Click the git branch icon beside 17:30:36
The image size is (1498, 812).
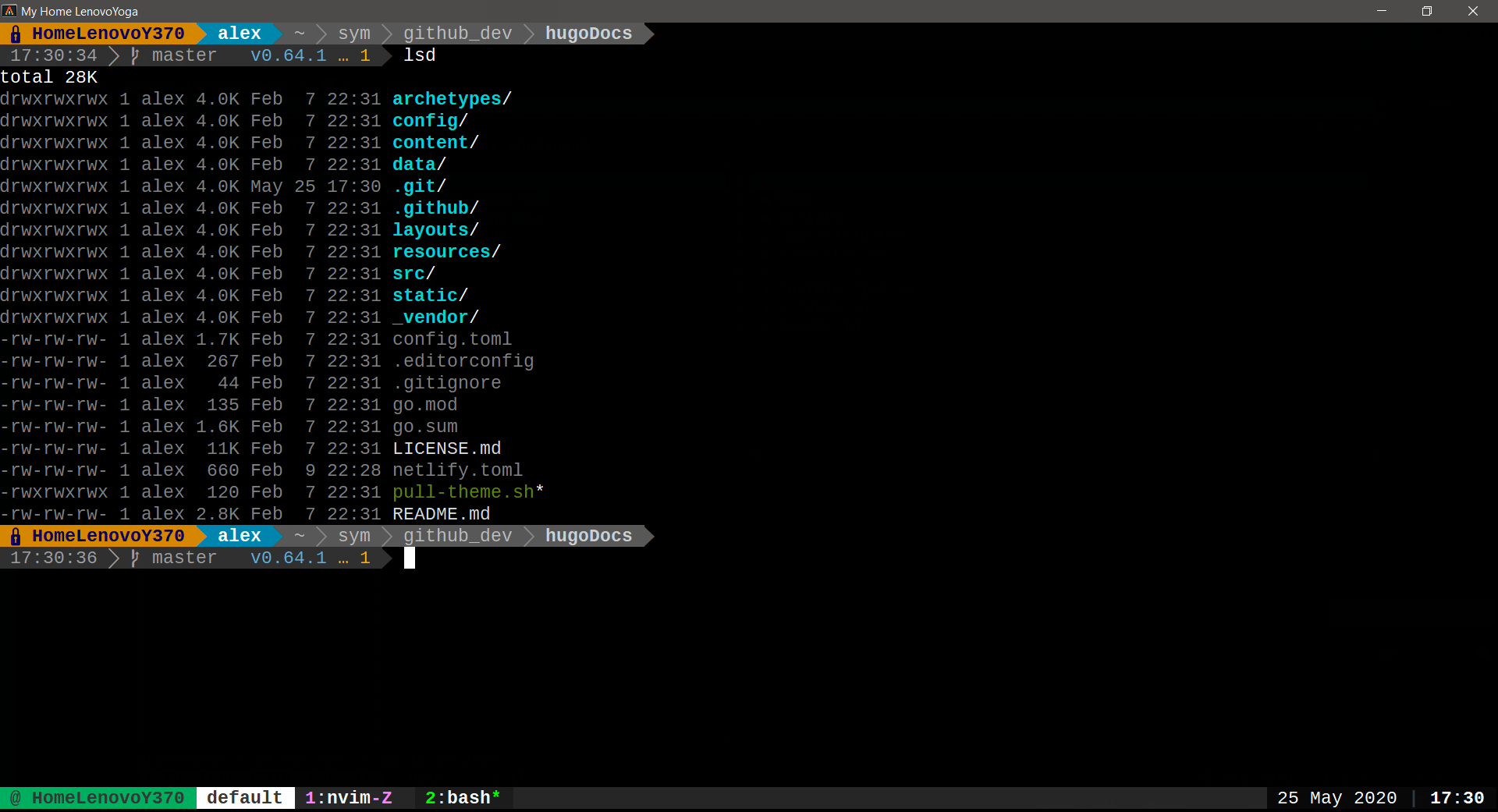coord(135,558)
